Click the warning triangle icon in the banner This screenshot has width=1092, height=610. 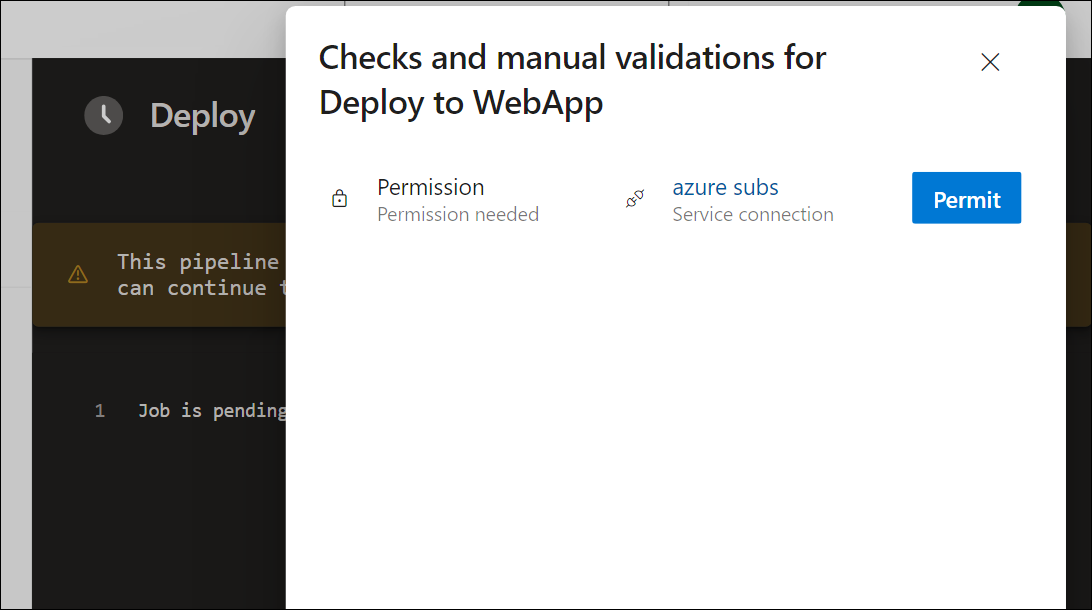point(78,274)
